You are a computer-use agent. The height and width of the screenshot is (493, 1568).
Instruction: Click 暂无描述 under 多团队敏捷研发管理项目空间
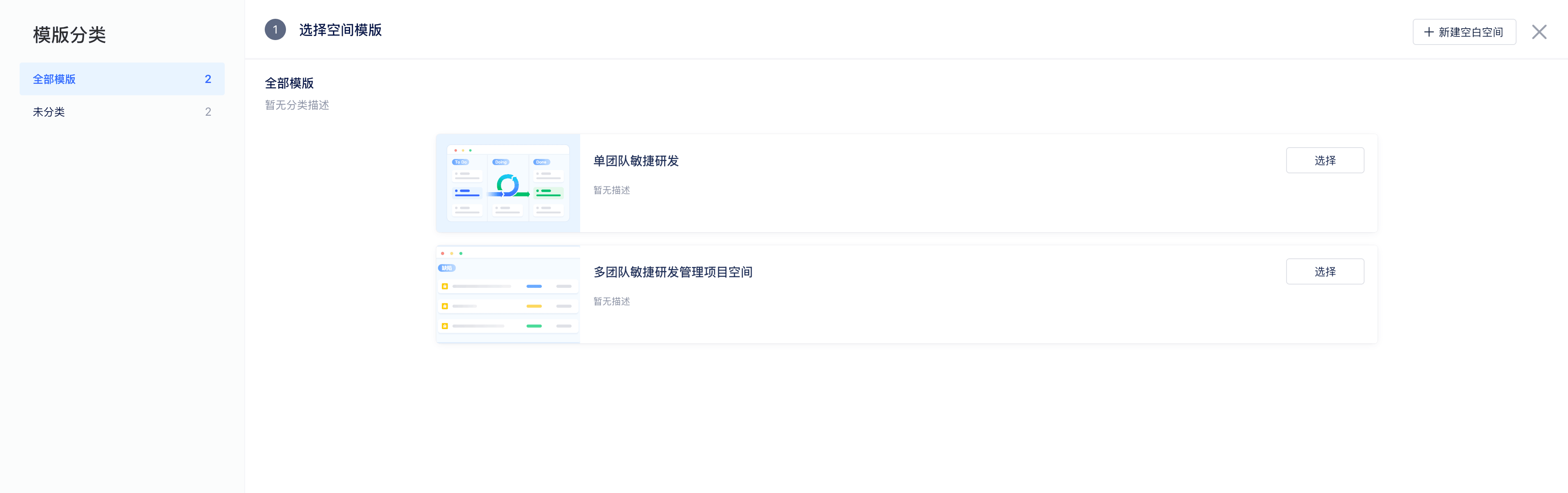coord(611,302)
